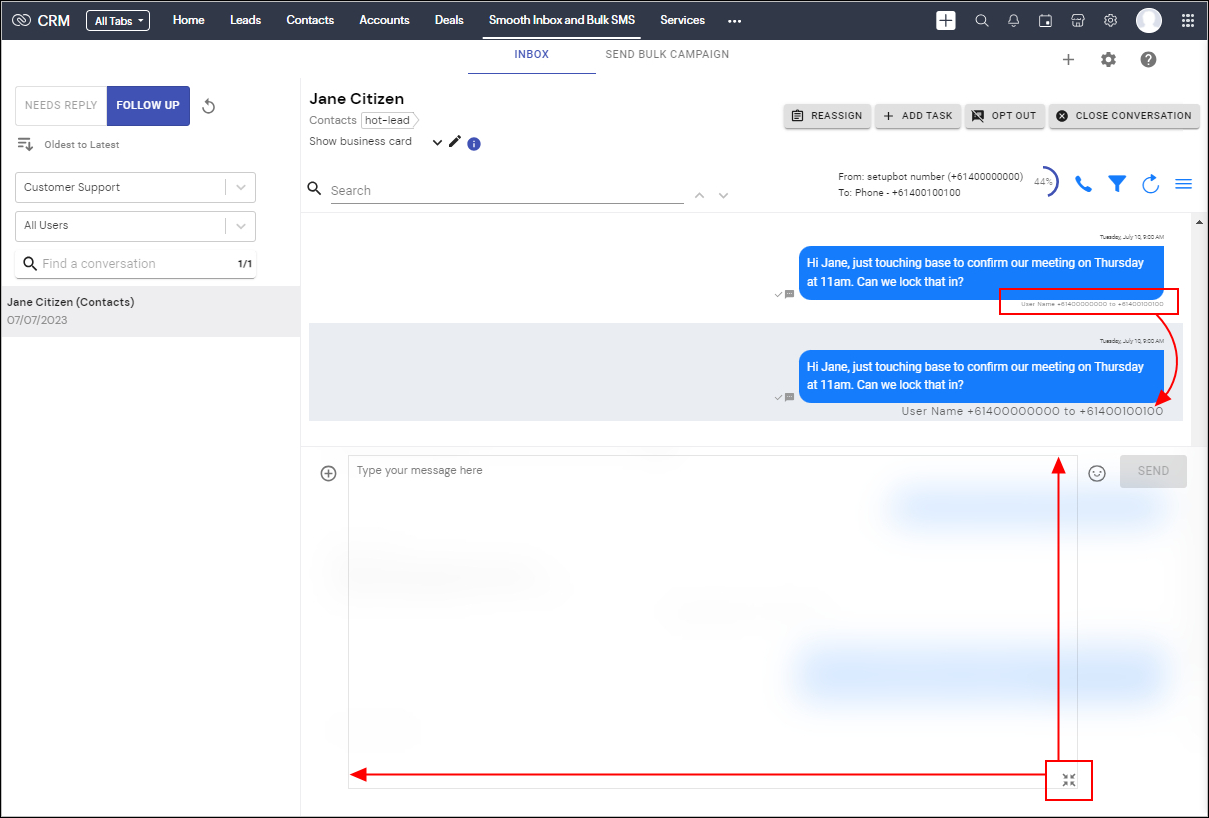The width and height of the screenshot is (1209, 818).
Task: Collapse the message box using shrink icon
Action: (x=1069, y=780)
